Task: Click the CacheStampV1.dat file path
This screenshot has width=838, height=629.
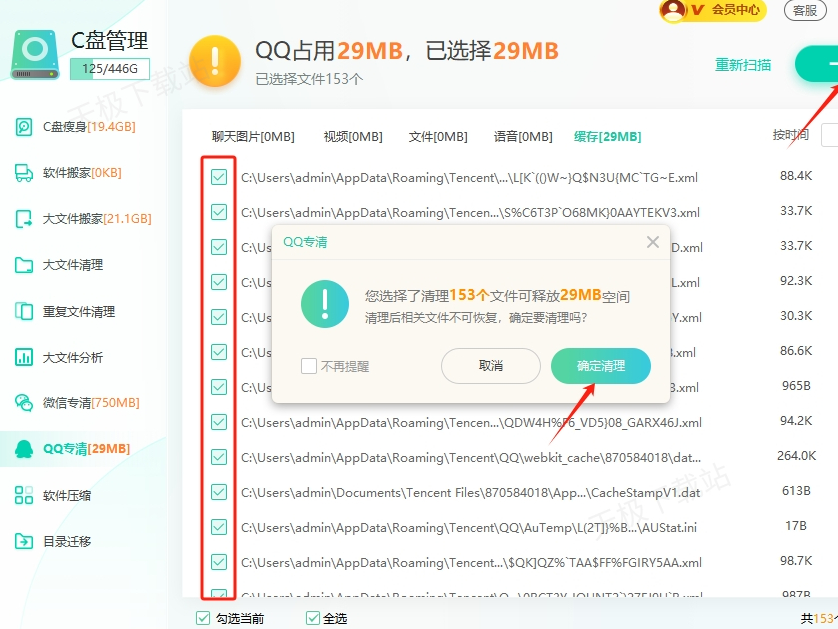Action: (470, 493)
